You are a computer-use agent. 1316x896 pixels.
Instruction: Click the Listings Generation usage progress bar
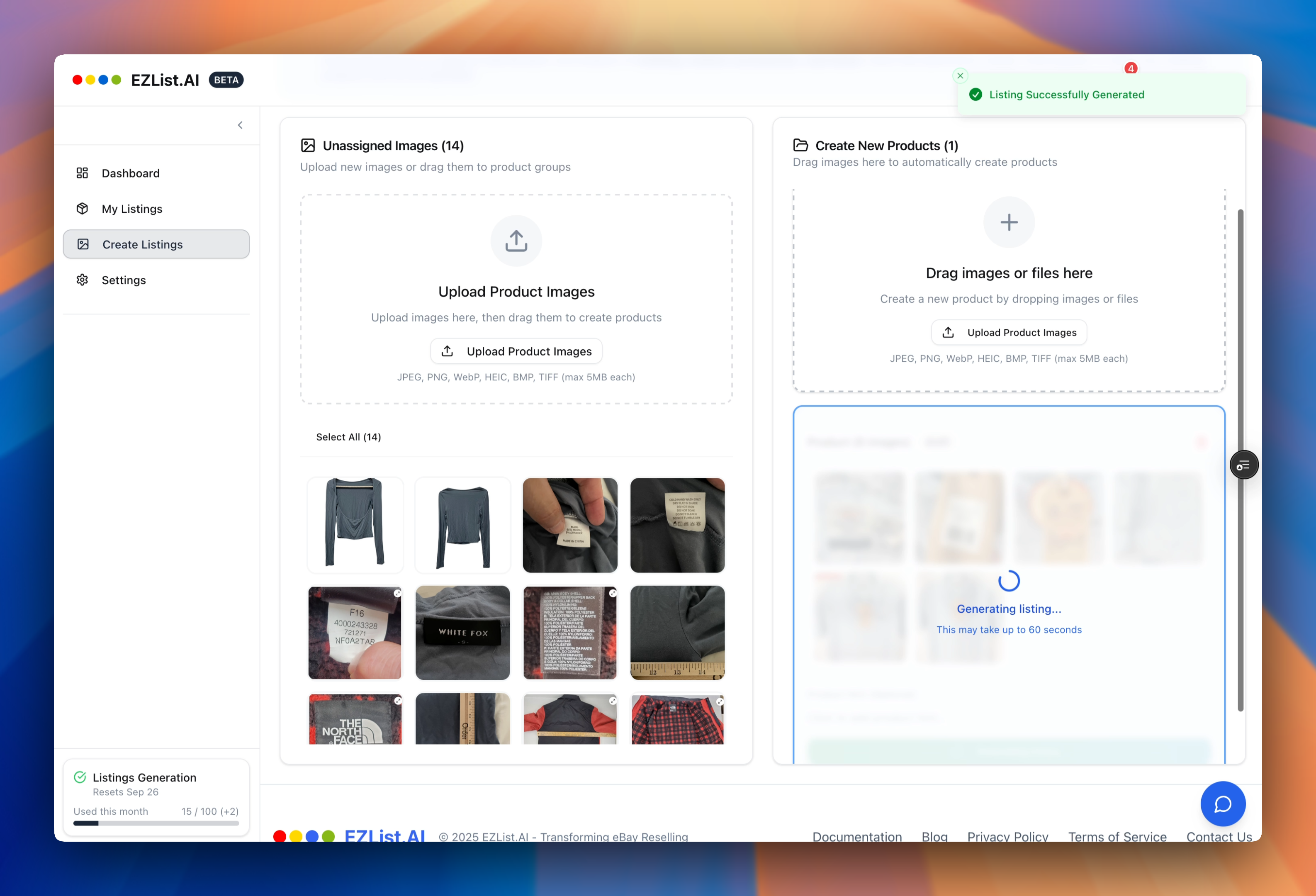point(156,823)
